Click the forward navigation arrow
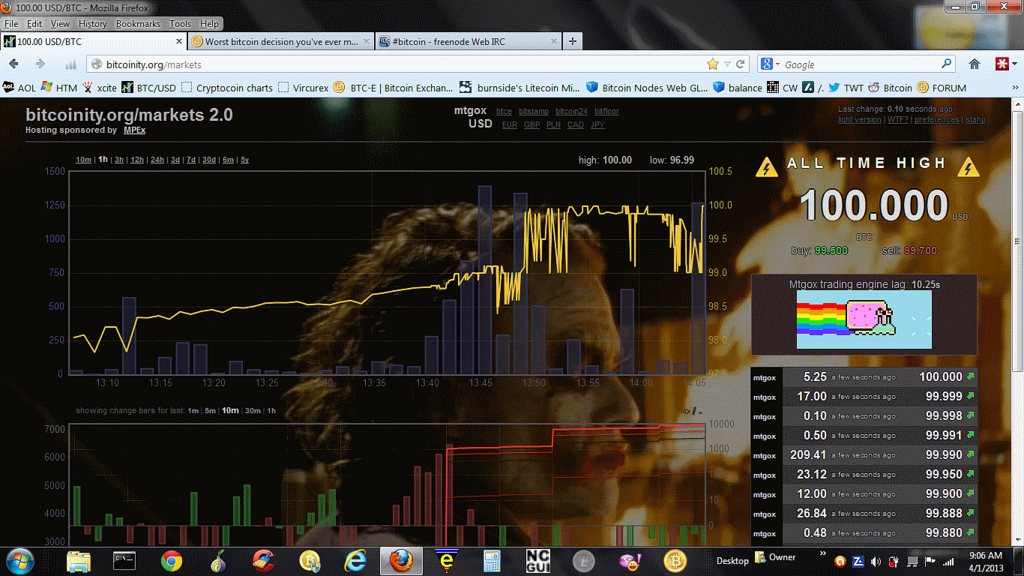Viewport: 1024px width, 576px height. [40, 64]
